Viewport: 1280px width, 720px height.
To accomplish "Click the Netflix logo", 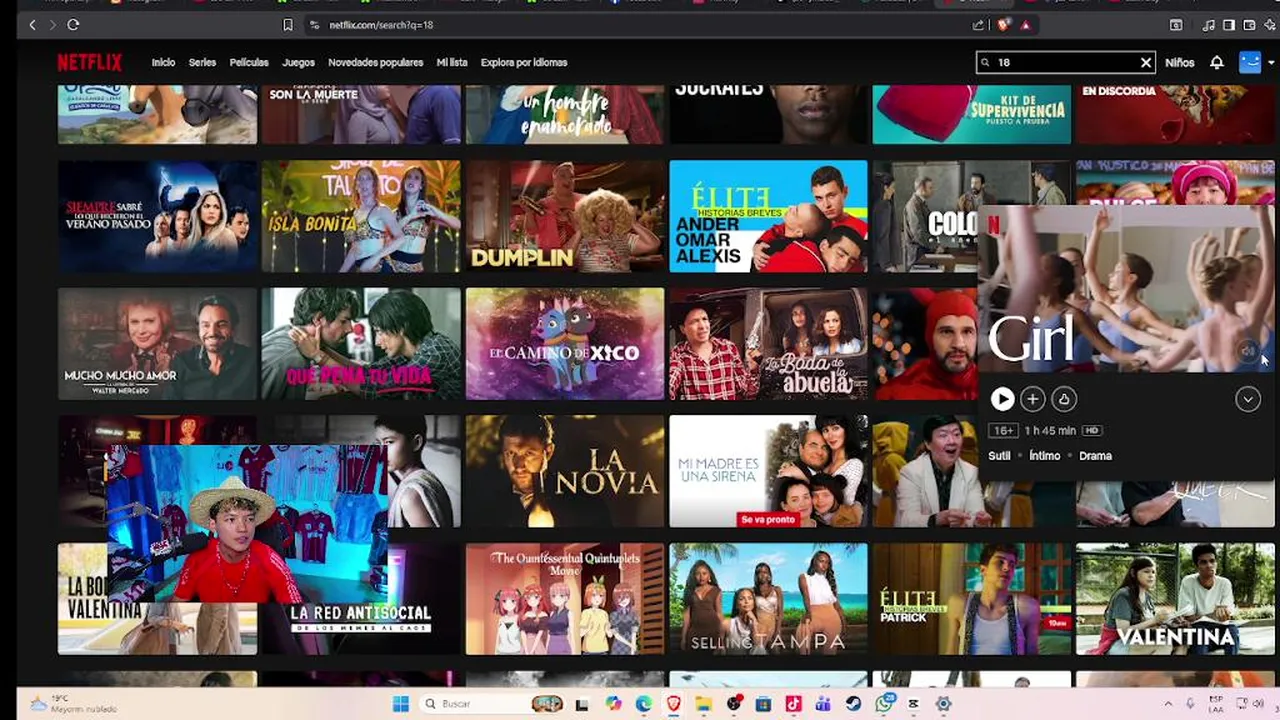I will pos(89,62).
